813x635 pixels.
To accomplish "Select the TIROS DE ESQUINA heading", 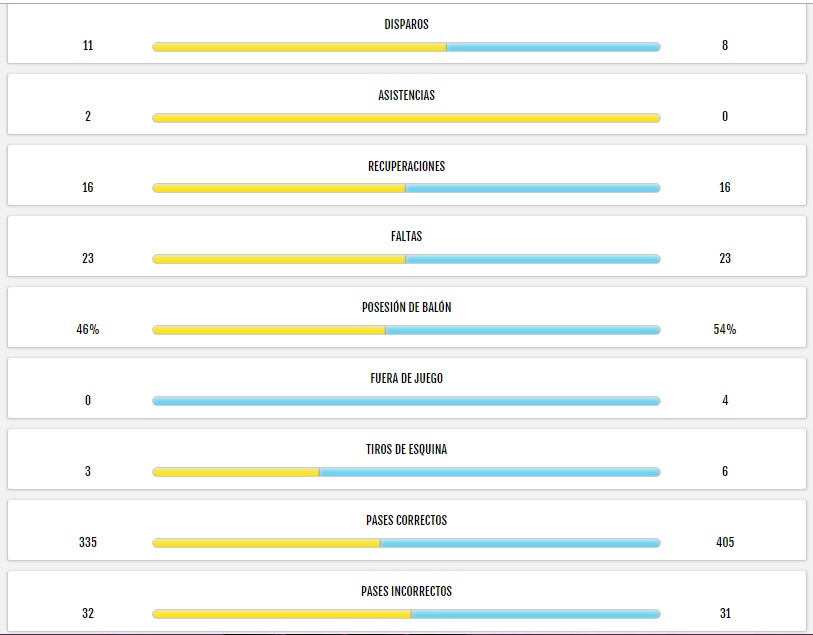I will click(406, 449).
